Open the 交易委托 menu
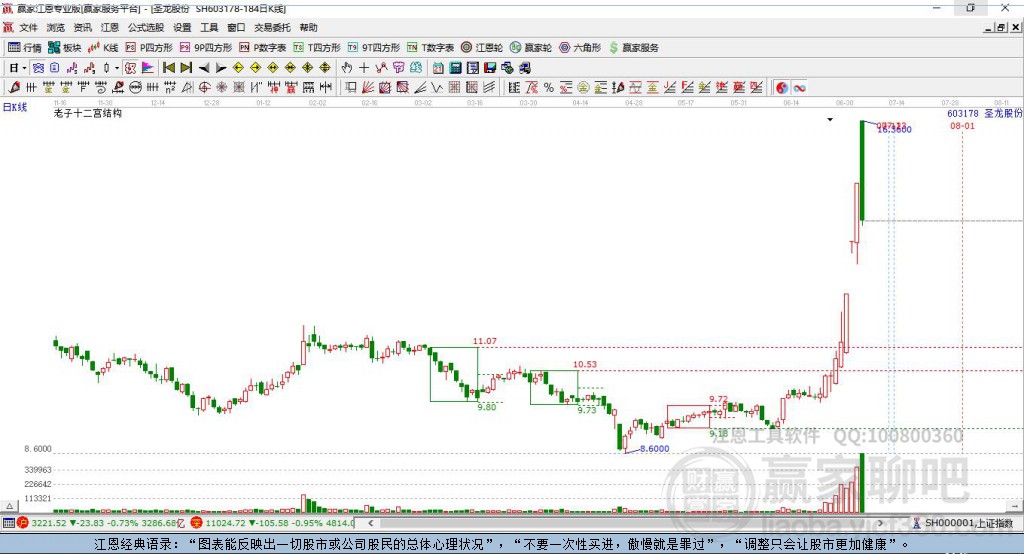This screenshot has height=554, width=1024. [272, 27]
